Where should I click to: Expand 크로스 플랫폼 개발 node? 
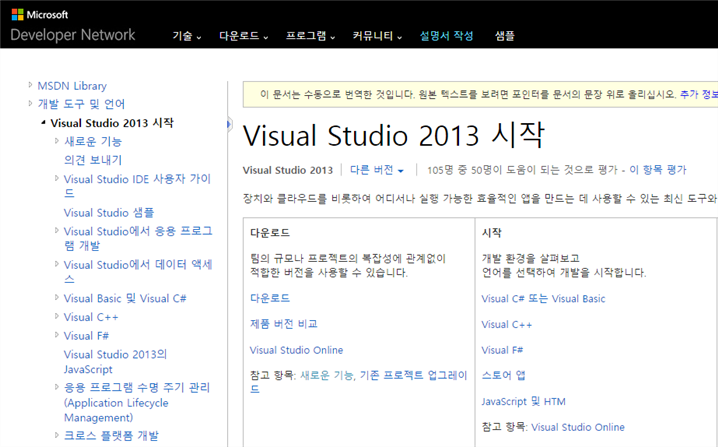57,435
